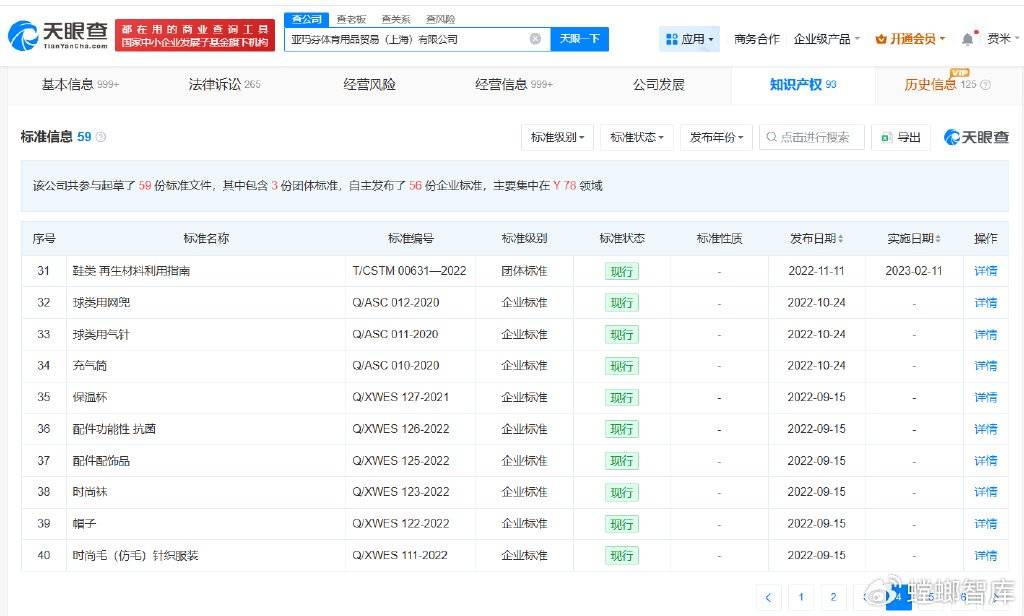The height and width of the screenshot is (616, 1024).
Task: Click the 现行 status tag for row 31
Action: click(621, 270)
